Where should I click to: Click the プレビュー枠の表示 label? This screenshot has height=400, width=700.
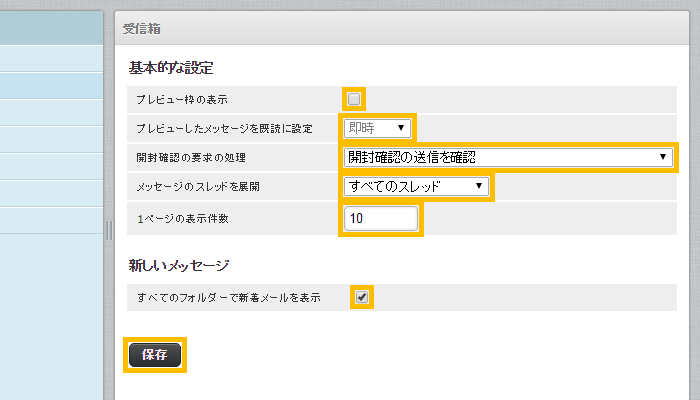(x=182, y=99)
